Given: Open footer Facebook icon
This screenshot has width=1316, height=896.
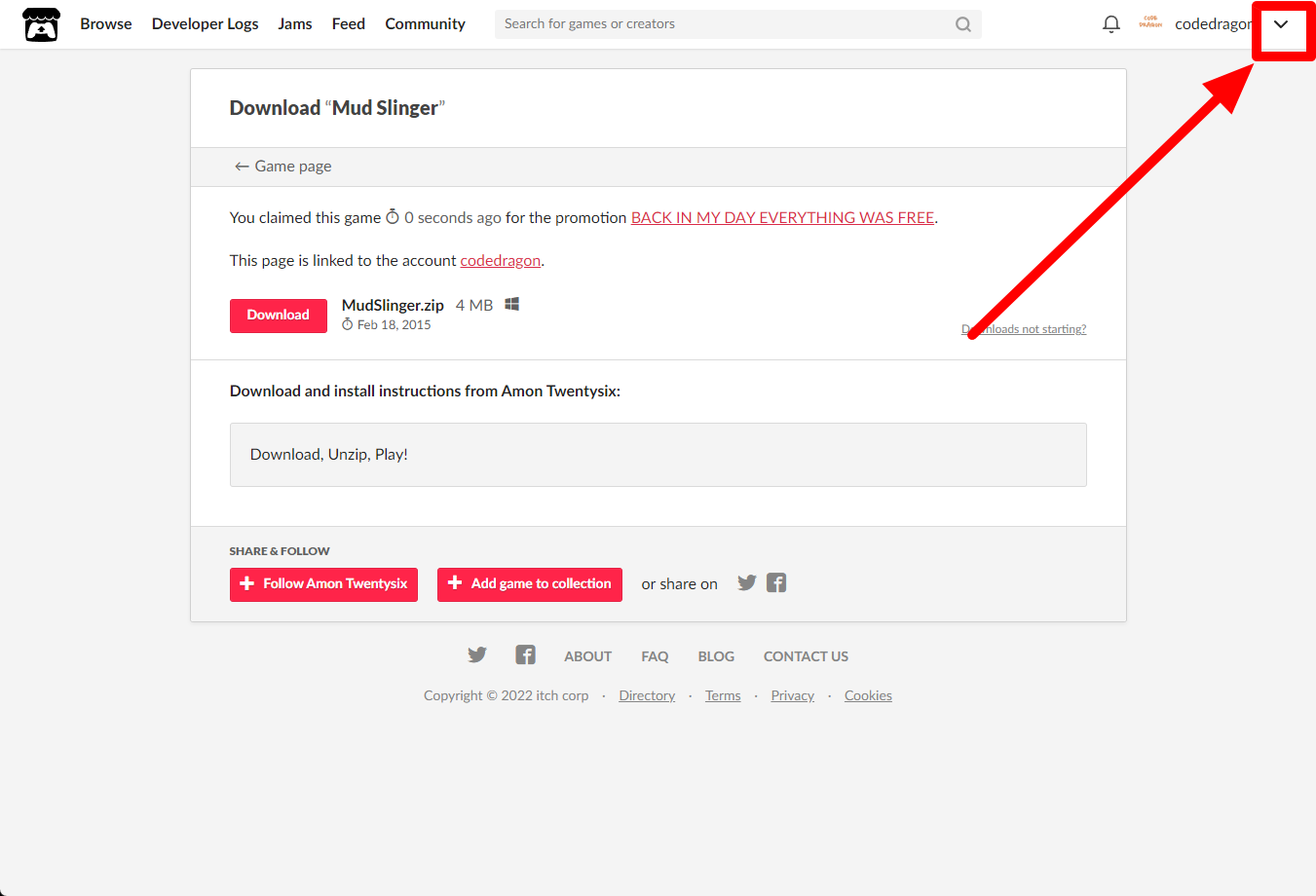Looking at the screenshot, I should click(526, 655).
